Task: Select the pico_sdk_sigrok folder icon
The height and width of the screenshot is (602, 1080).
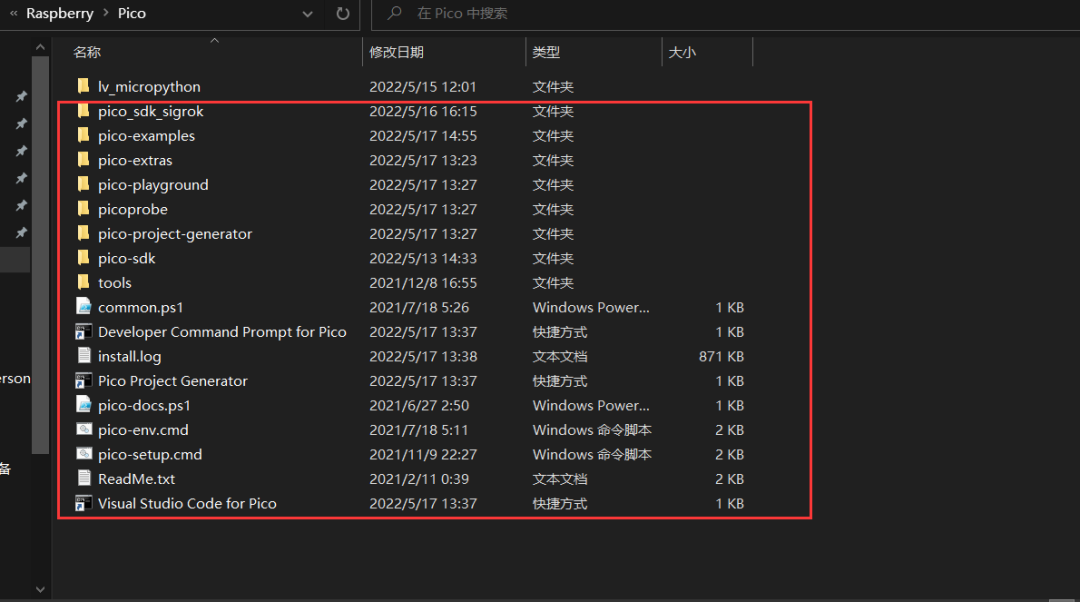Action: (83, 111)
